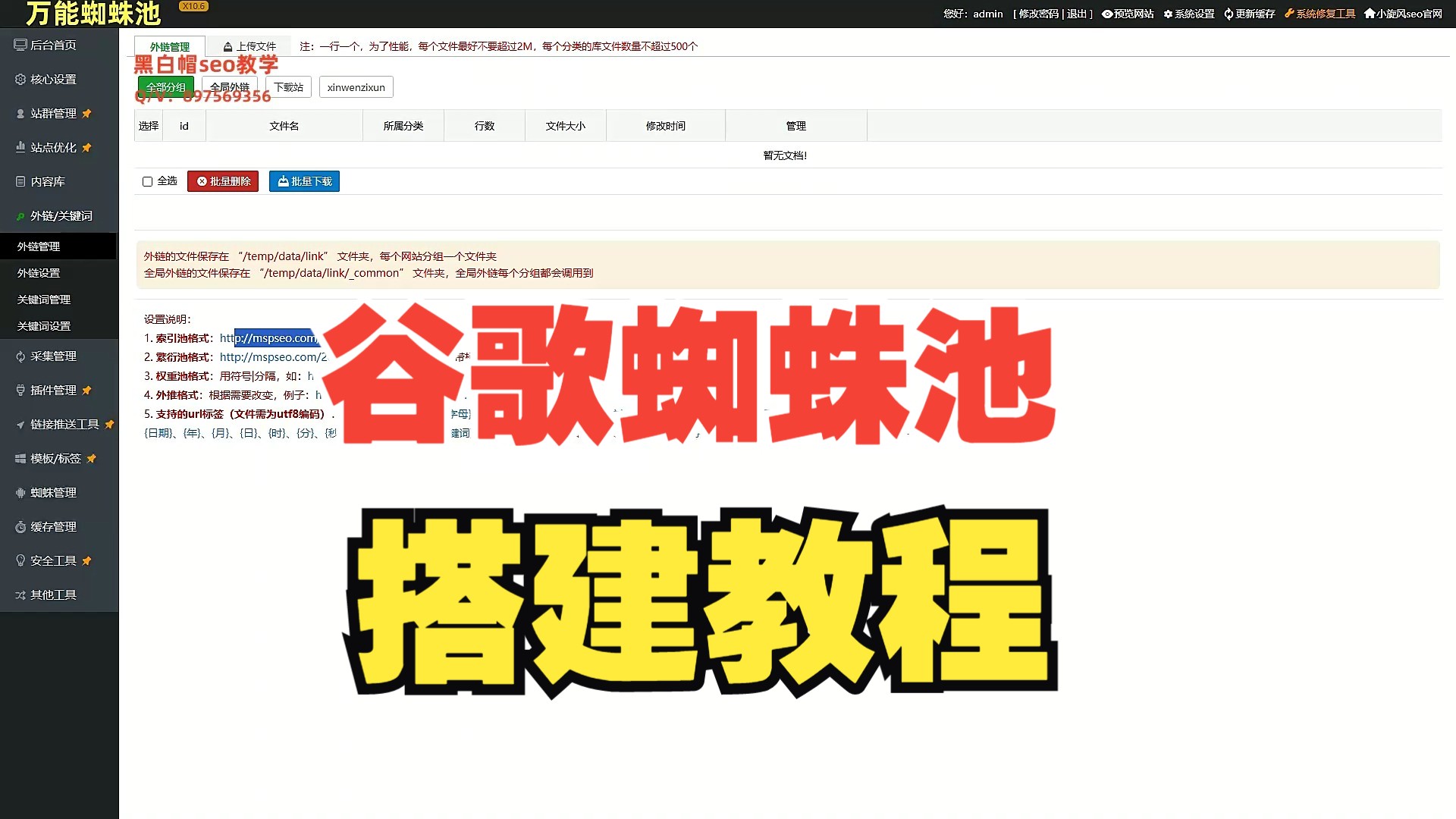
Task: Click the refresh icon of 更新缓存
Action: pyautogui.click(x=1228, y=14)
